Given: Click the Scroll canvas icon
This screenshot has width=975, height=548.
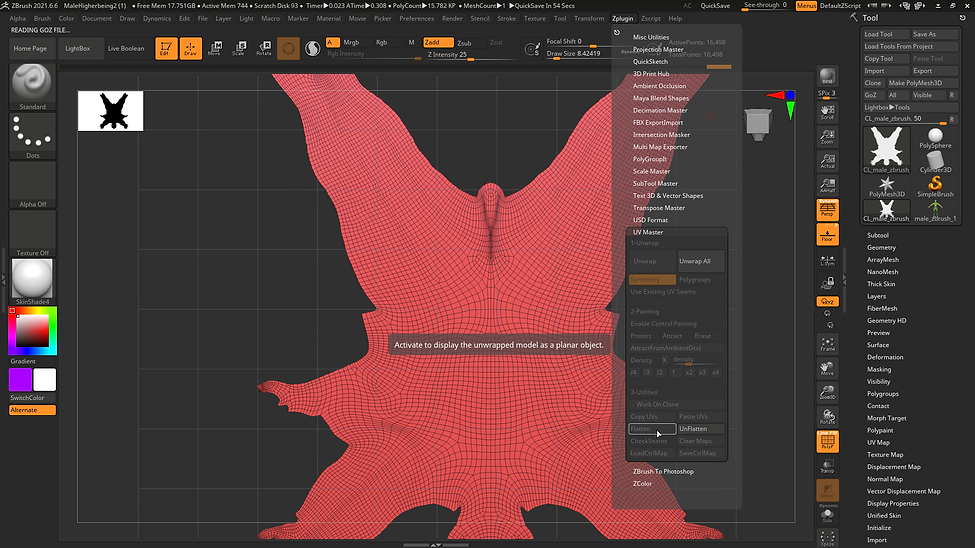Looking at the screenshot, I should coord(827,111).
